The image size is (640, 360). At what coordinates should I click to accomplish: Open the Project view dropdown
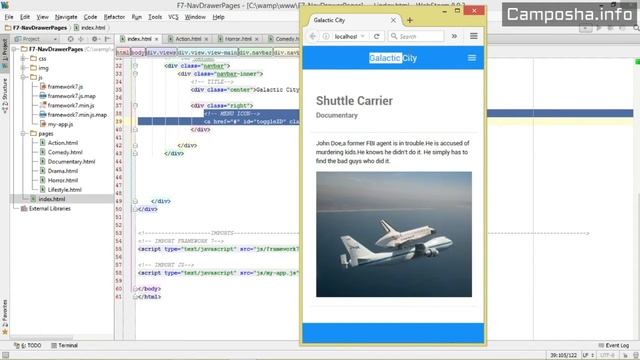(x=36, y=39)
